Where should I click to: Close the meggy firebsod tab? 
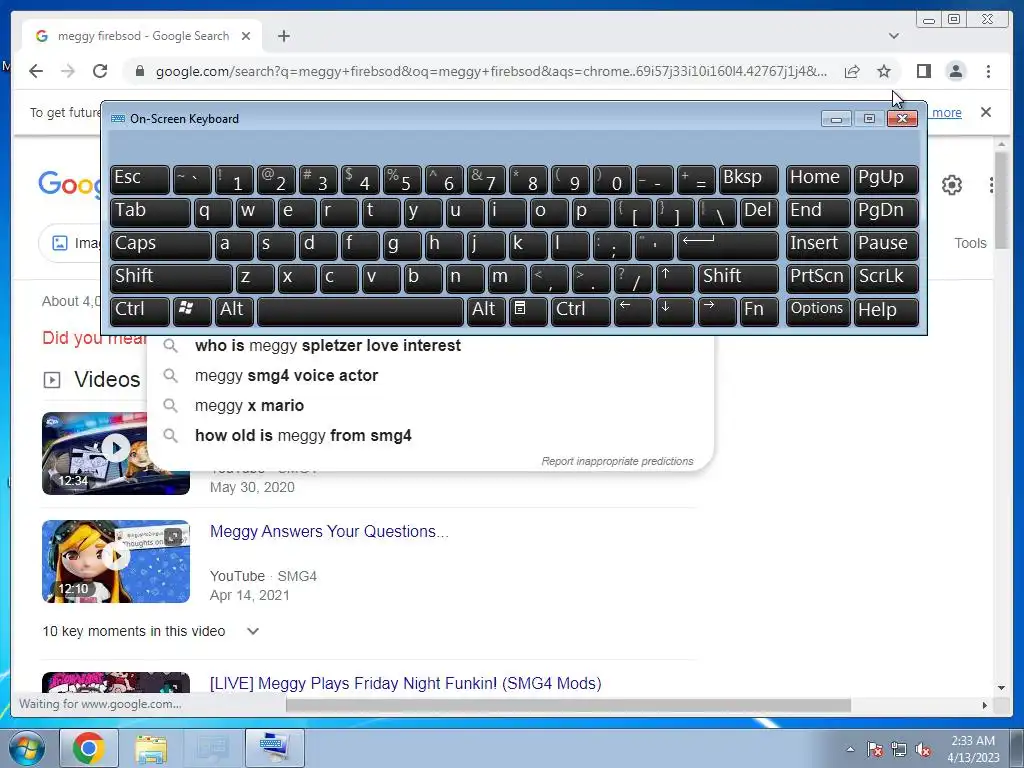coord(246,36)
